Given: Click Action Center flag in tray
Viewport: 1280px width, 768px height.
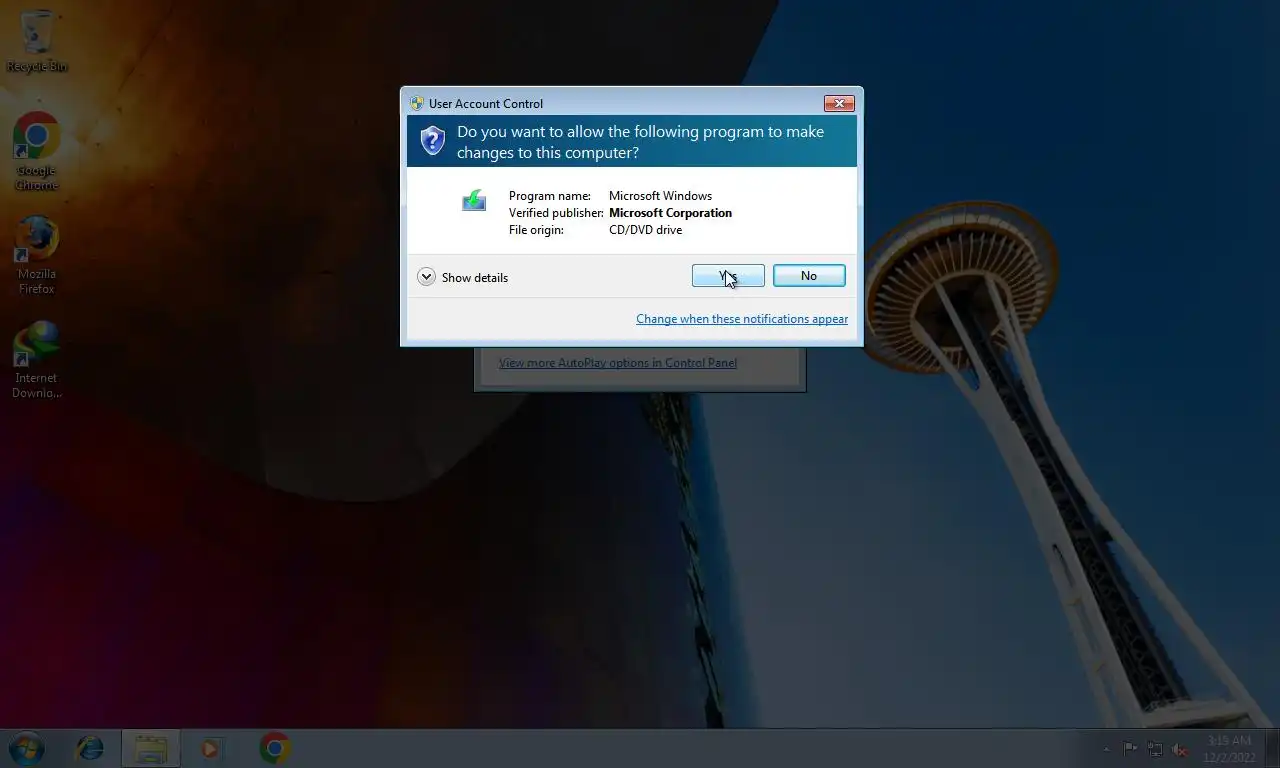Looking at the screenshot, I should point(1130,749).
